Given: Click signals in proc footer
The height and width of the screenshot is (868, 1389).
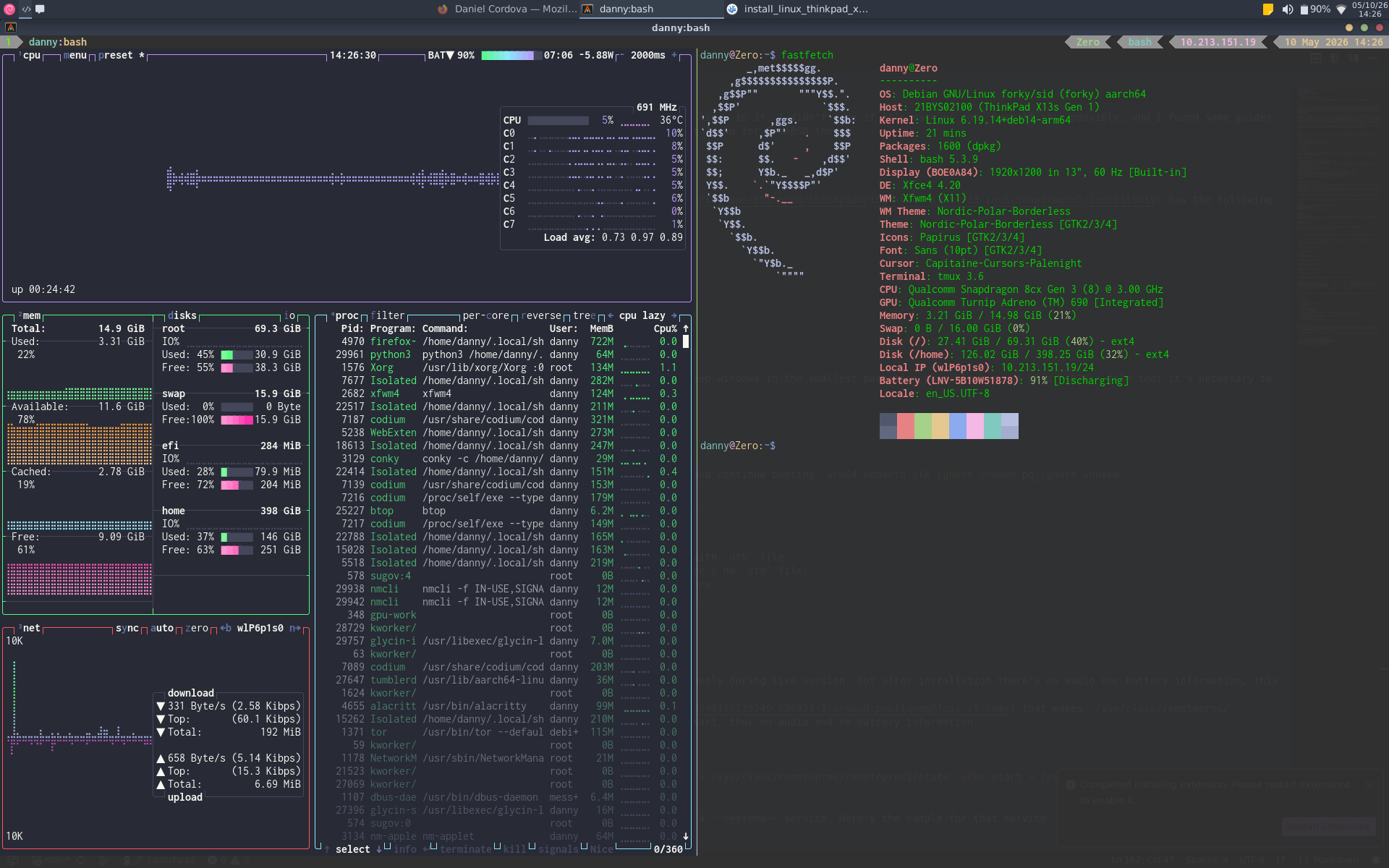Looking at the screenshot, I should tap(558, 849).
